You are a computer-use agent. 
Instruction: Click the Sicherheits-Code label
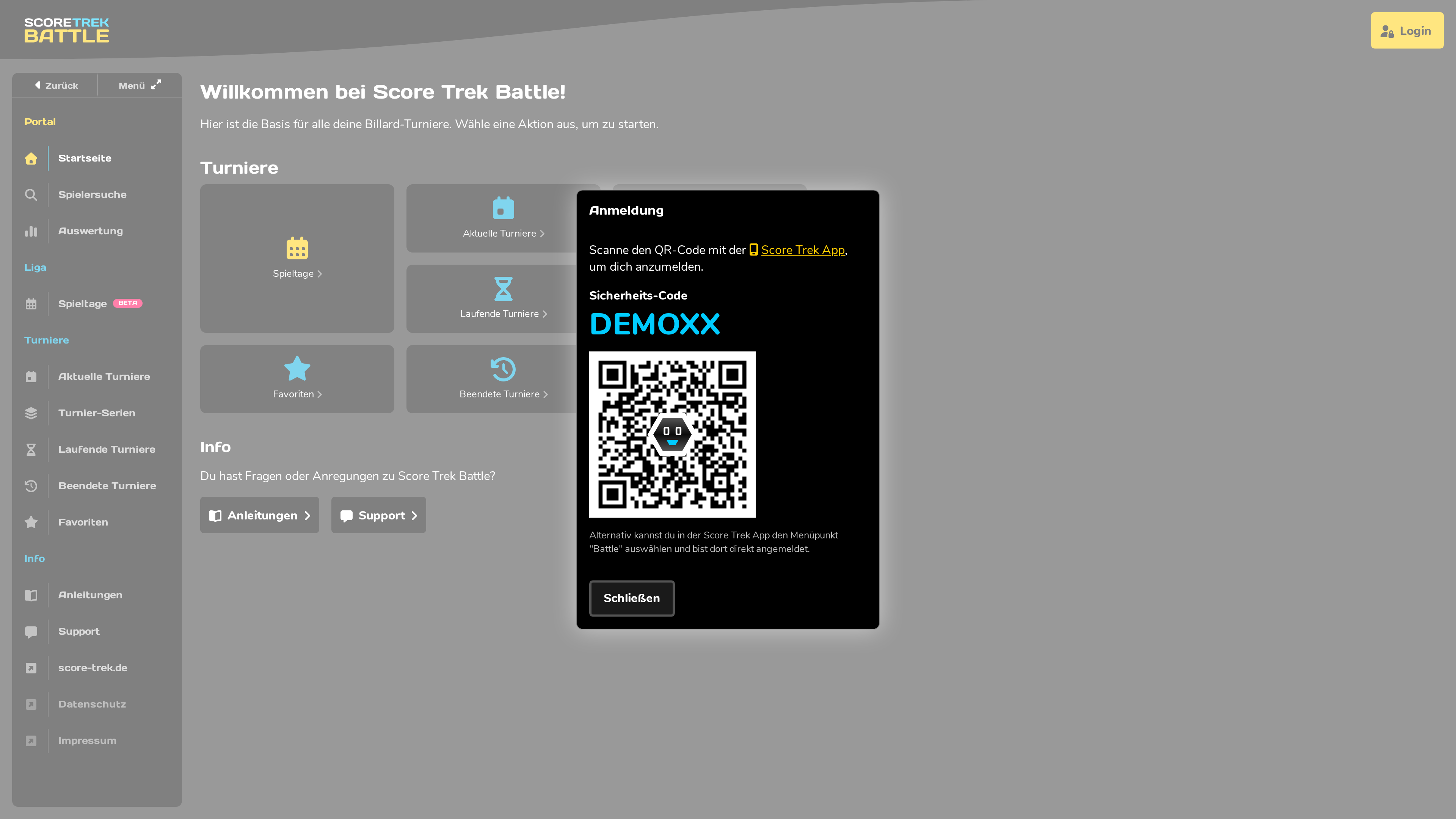[x=638, y=296]
